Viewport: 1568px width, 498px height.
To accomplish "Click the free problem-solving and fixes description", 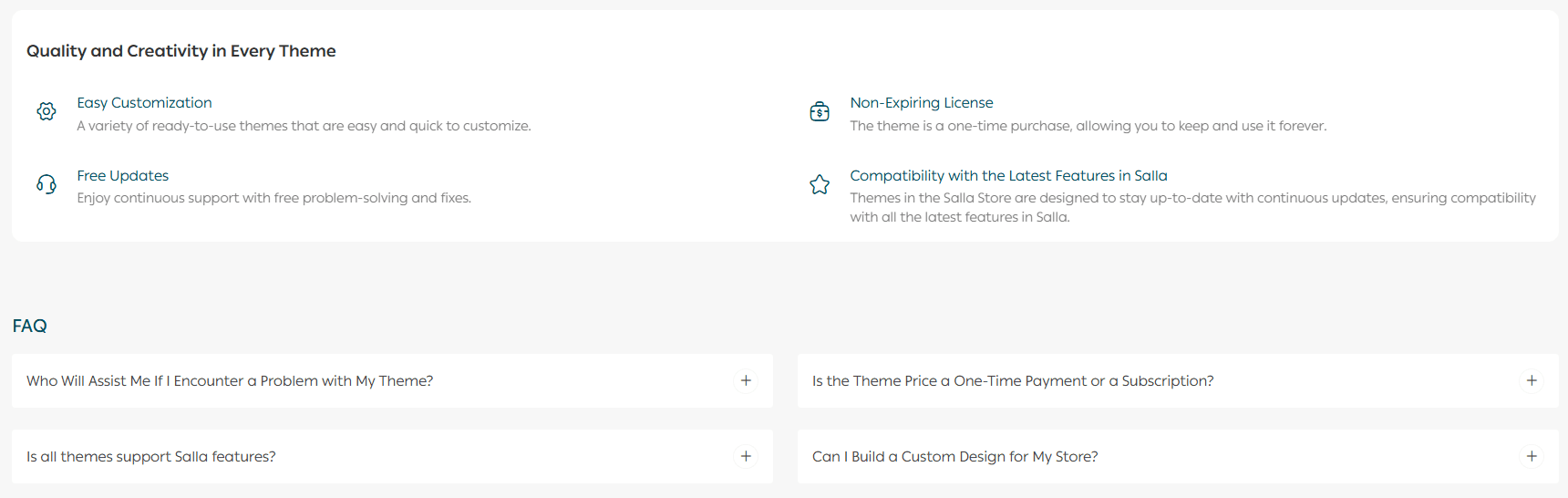I will click(x=273, y=198).
